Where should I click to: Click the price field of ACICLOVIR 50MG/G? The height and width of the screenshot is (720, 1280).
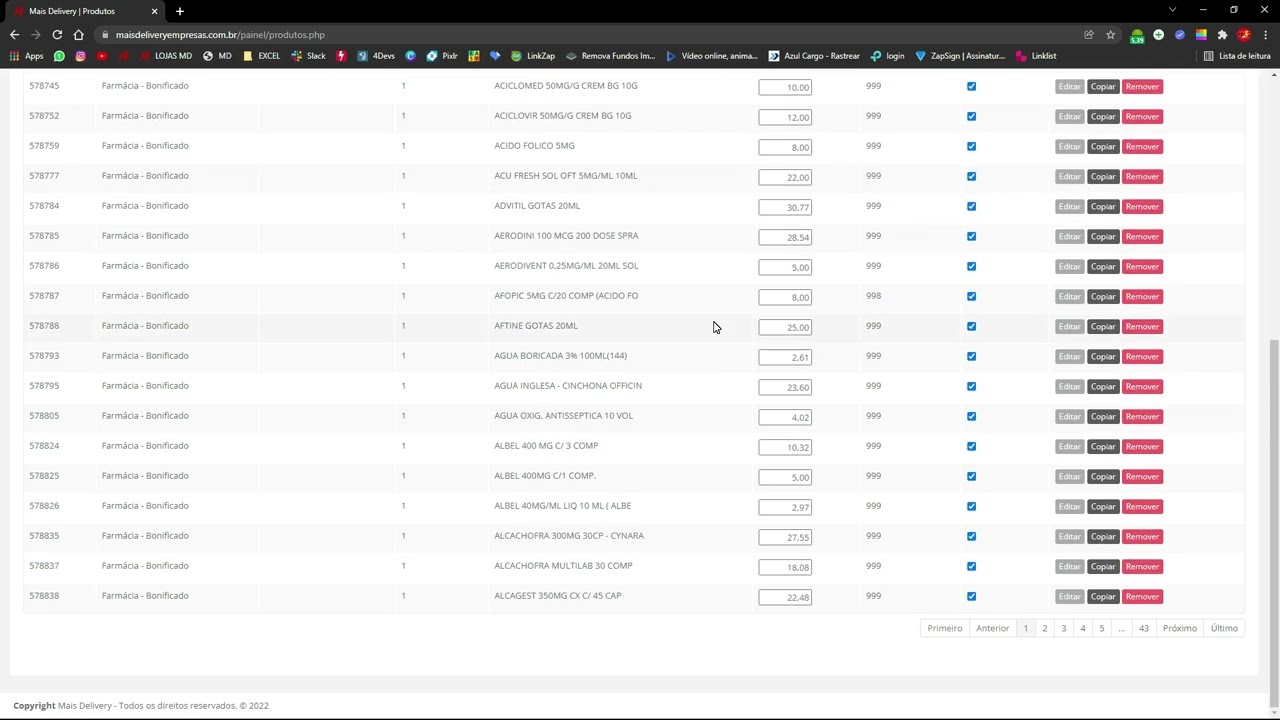click(x=785, y=117)
